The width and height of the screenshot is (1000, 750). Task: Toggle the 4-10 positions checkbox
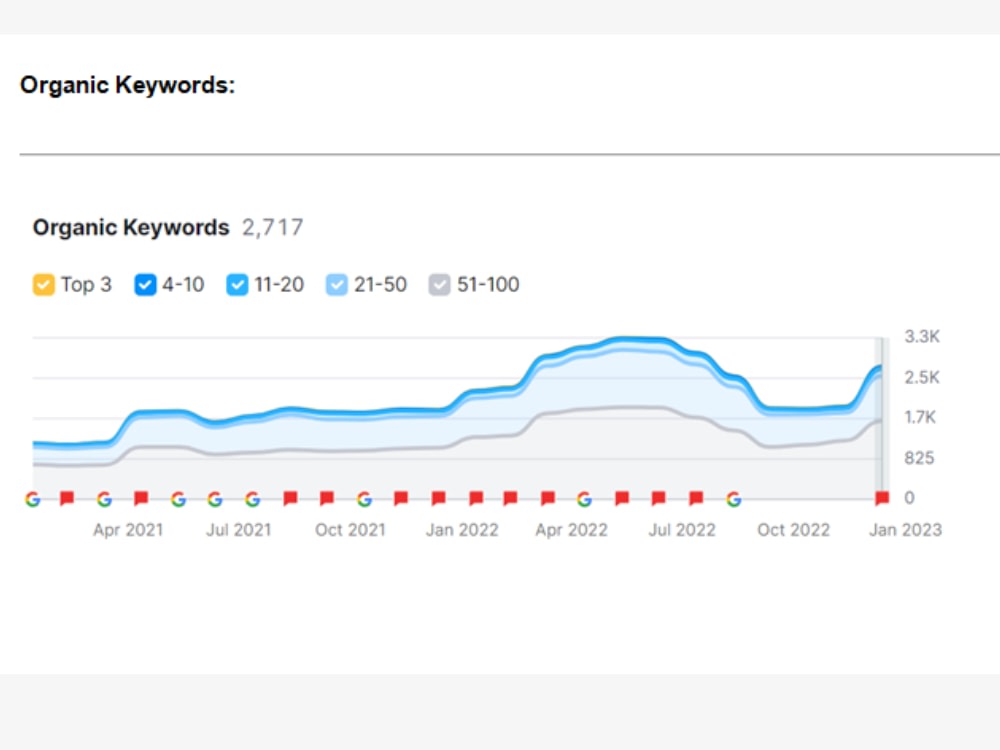tap(145, 284)
